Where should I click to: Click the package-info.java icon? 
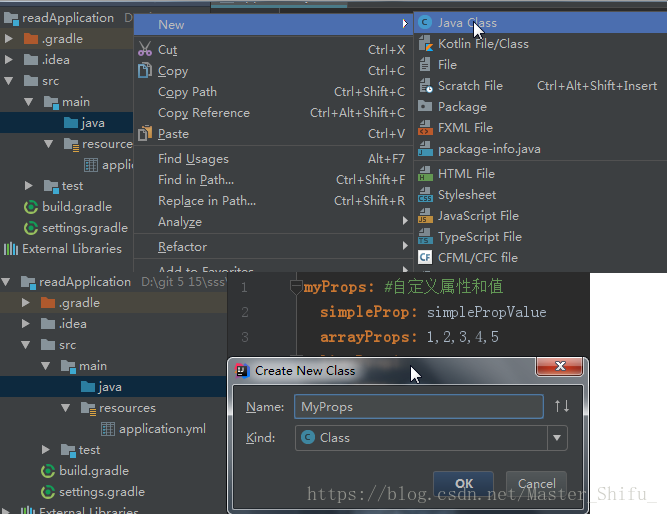point(425,149)
